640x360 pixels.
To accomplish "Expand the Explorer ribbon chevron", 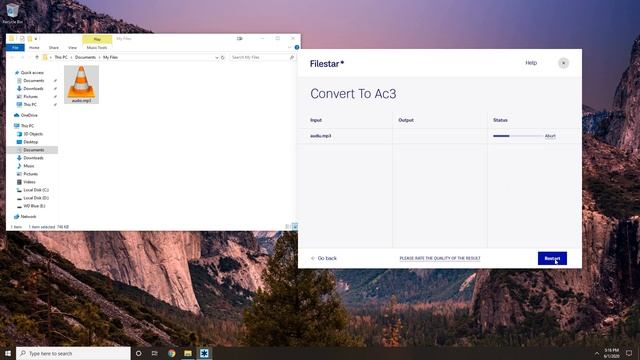I will (289, 47).
